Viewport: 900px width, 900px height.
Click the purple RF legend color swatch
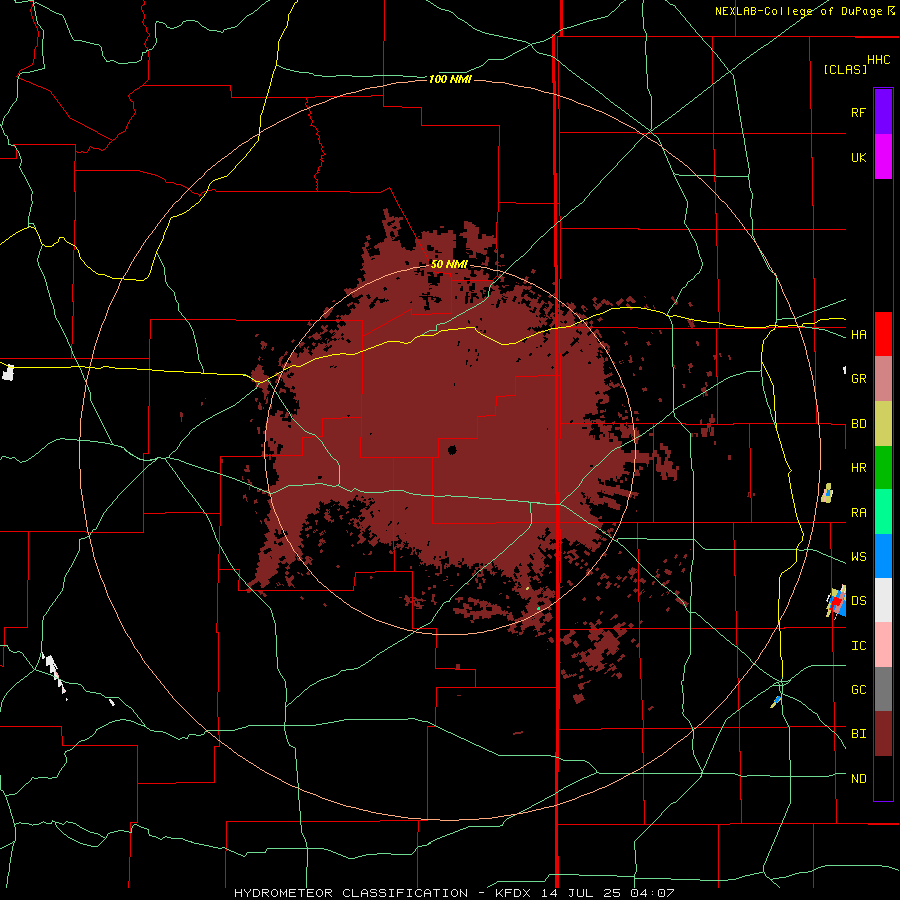pos(883,111)
